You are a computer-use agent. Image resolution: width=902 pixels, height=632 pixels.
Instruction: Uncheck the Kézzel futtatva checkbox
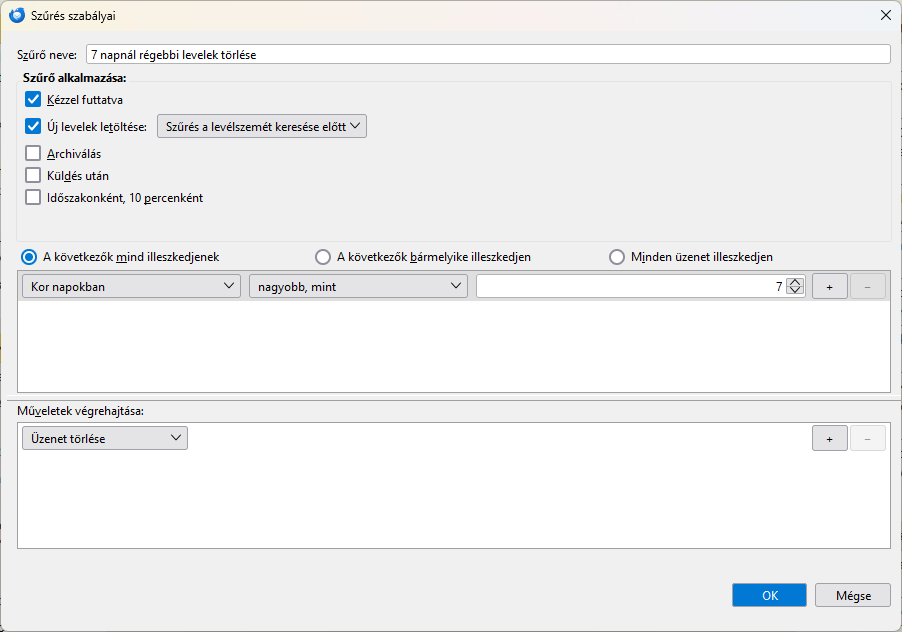pos(33,99)
